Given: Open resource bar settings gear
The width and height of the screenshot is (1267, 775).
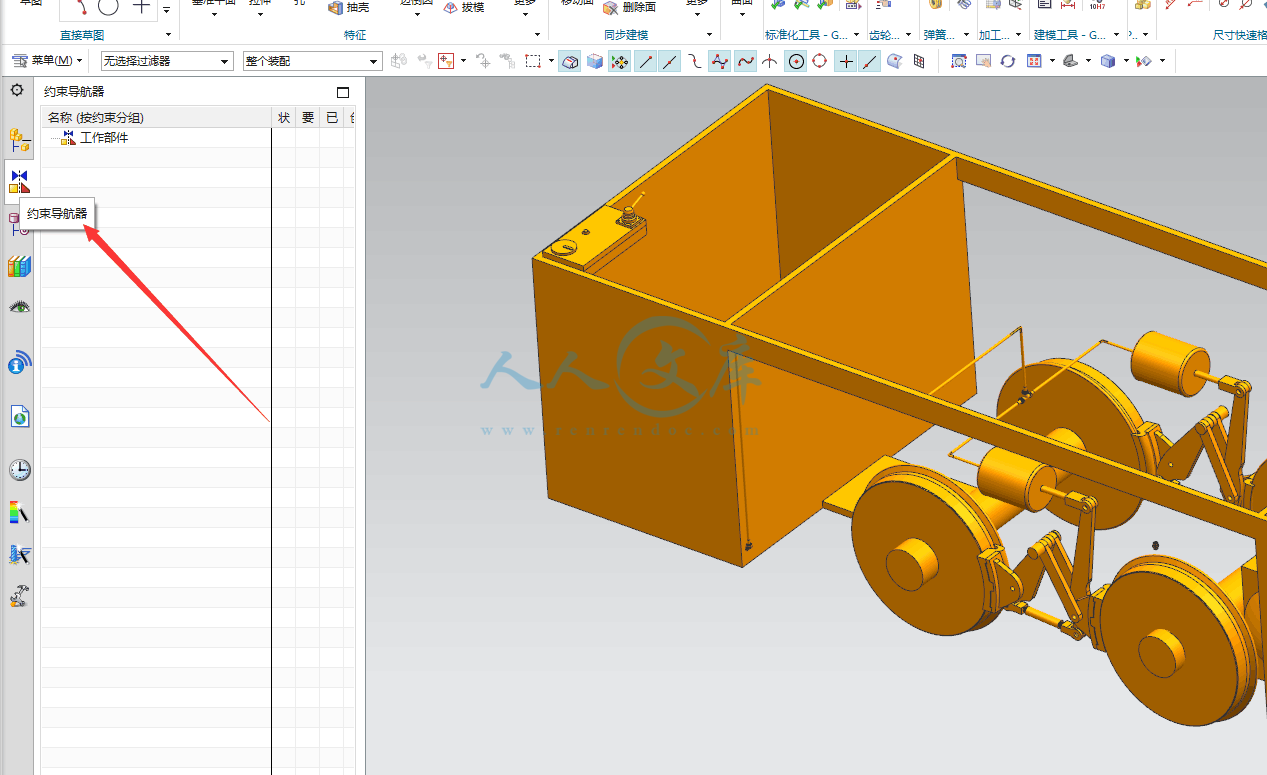Looking at the screenshot, I should pos(17,90).
